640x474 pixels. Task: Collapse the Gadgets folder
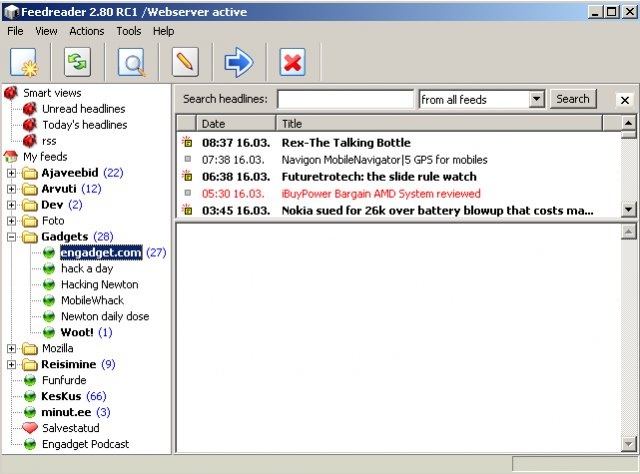click(12, 237)
